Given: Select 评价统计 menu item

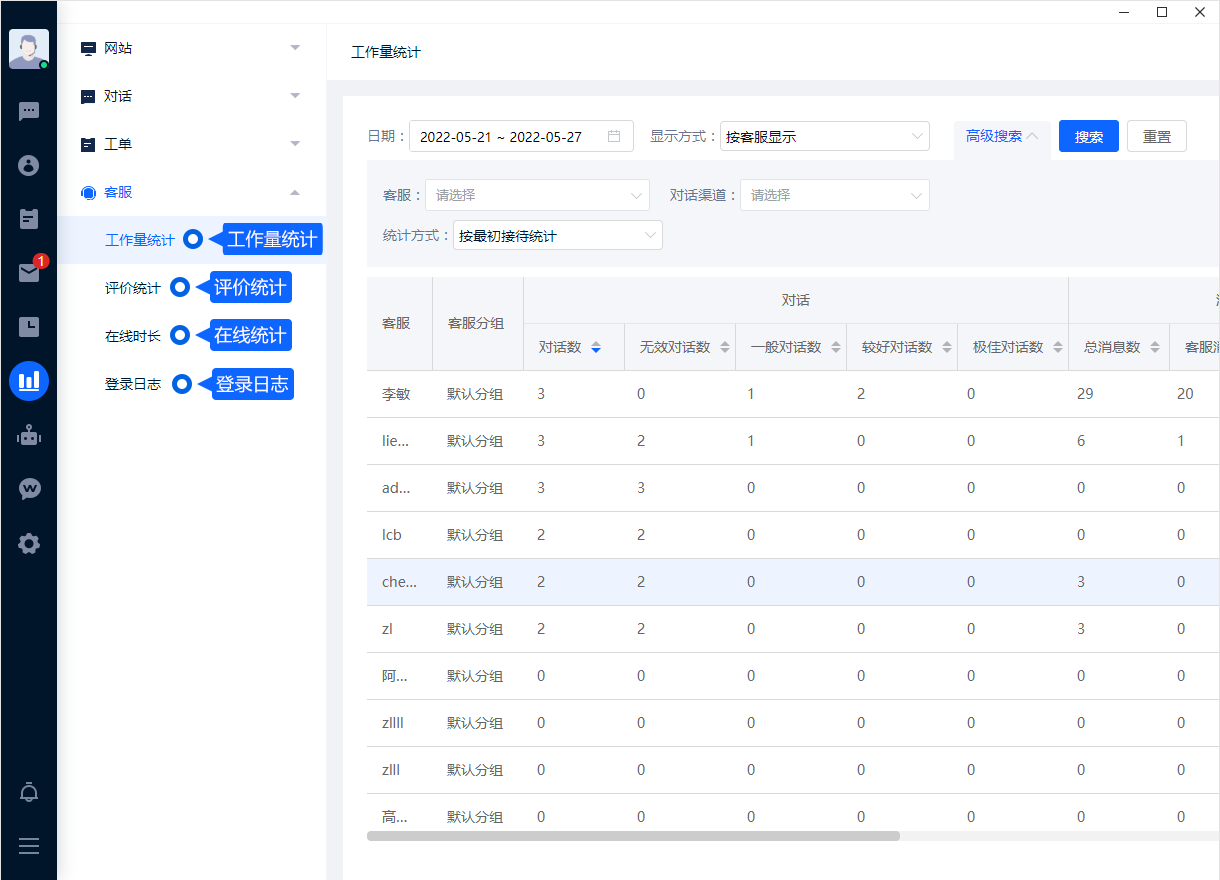Looking at the screenshot, I should pos(133,288).
